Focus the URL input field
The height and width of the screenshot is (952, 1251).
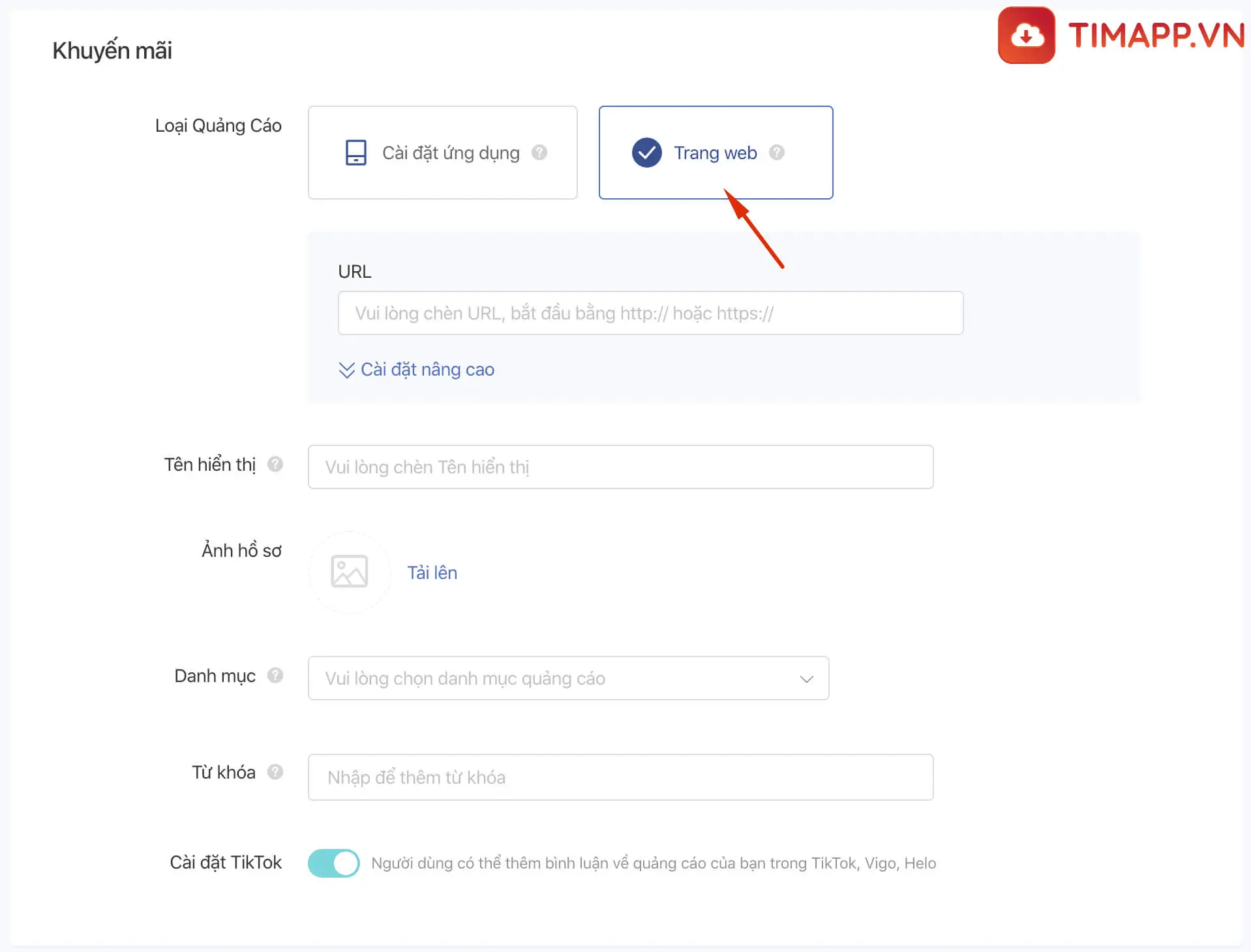point(650,313)
